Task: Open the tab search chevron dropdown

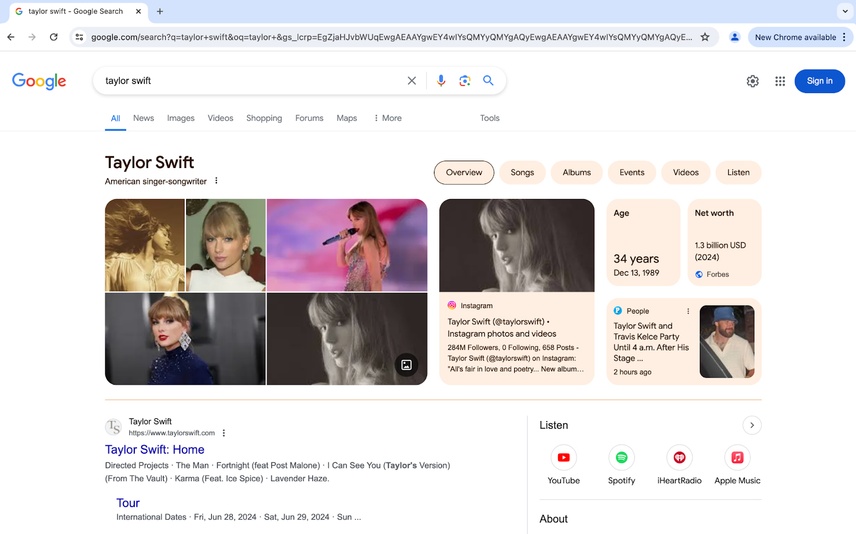Action: (x=845, y=11)
